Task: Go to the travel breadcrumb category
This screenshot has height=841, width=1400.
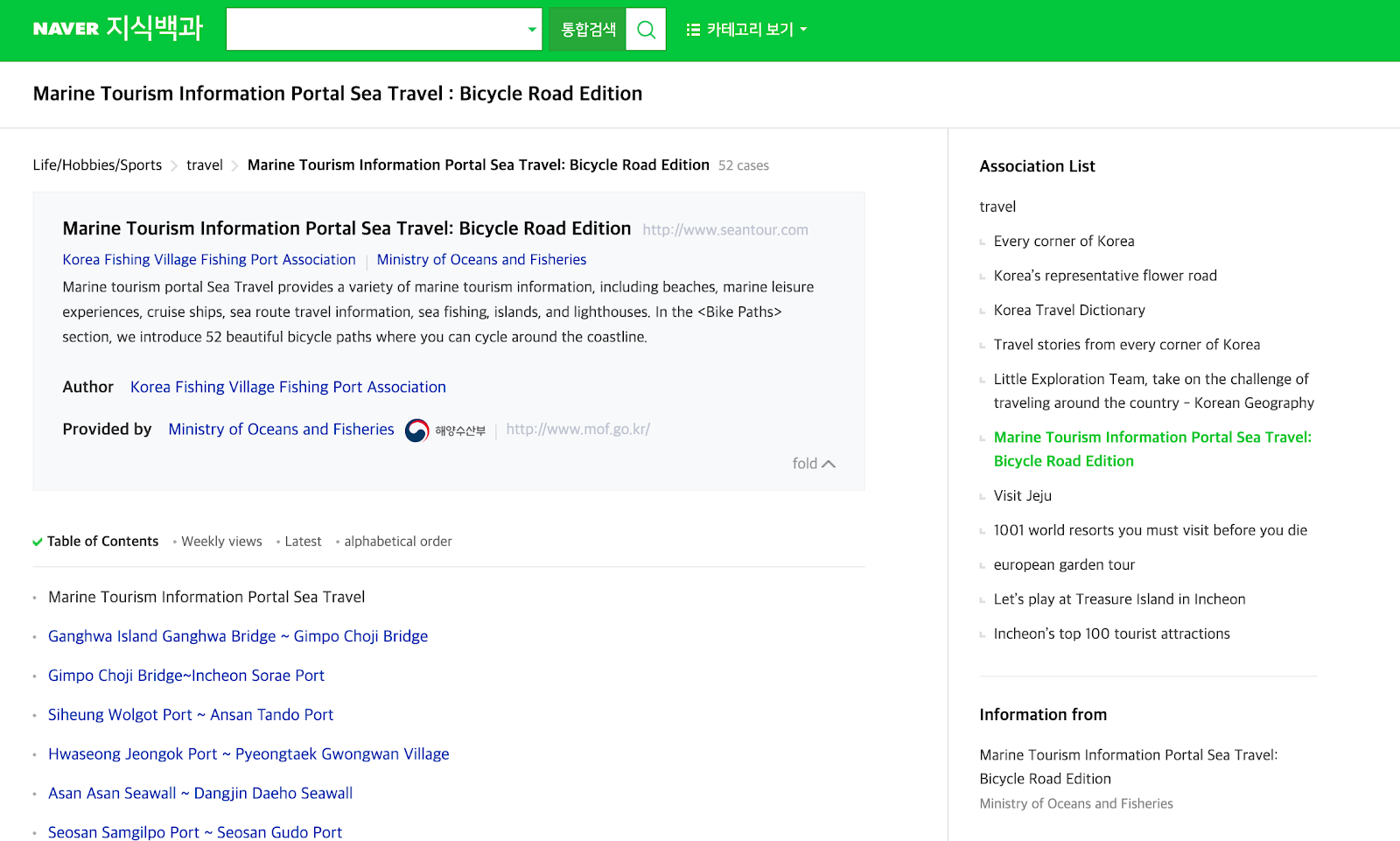Action: pyautogui.click(x=205, y=165)
